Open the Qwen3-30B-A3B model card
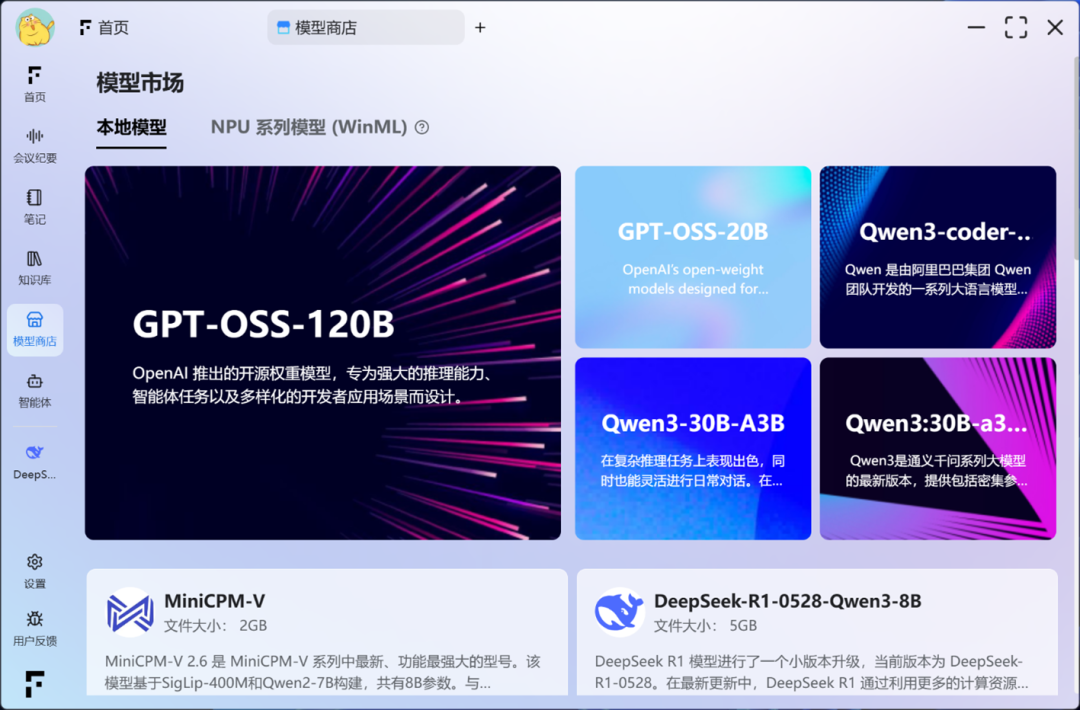The height and width of the screenshot is (710, 1080). [693, 448]
